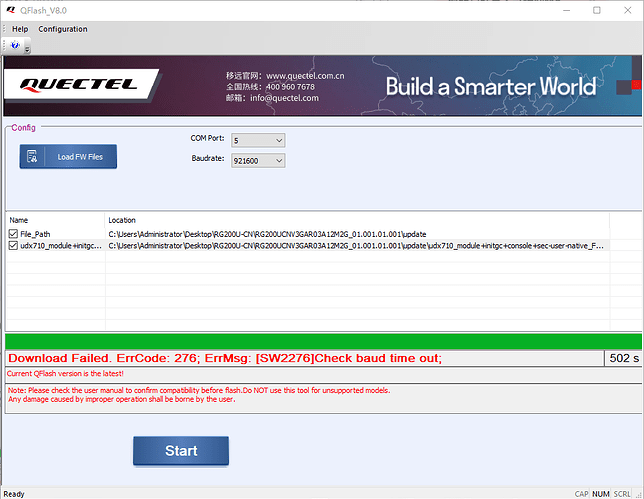
Task: Click the blue about icon in toolbar
Action: pyautogui.click(x=15, y=45)
